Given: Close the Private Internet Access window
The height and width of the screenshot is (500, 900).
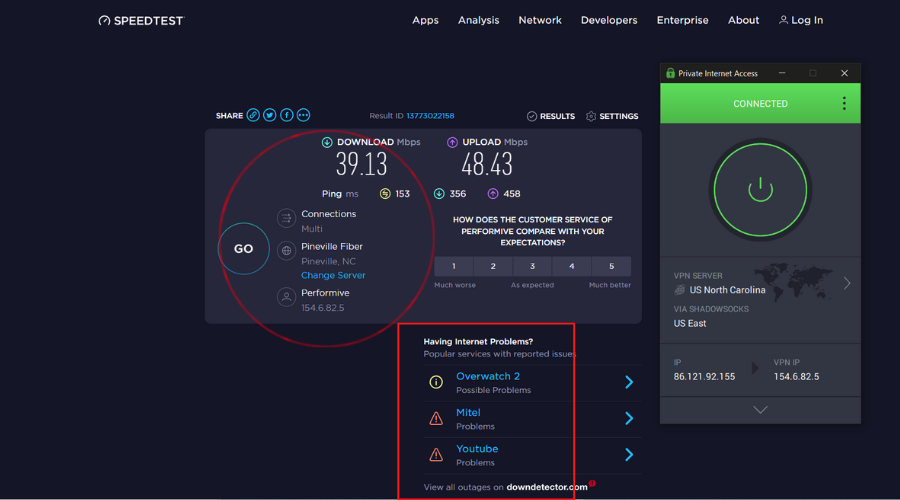Looking at the screenshot, I should [844, 73].
